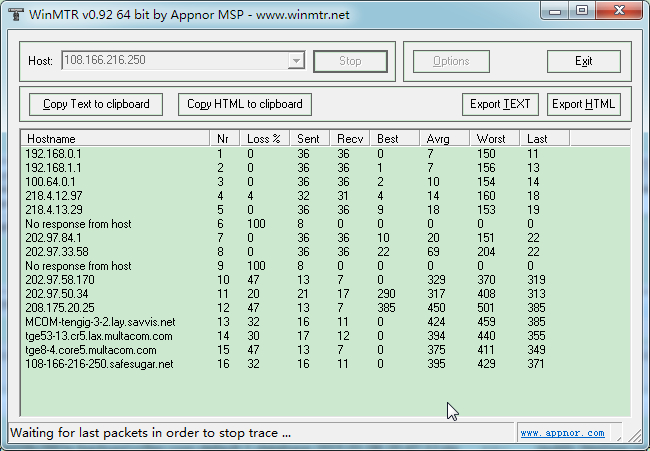Select the Best column header

[x=395, y=138]
